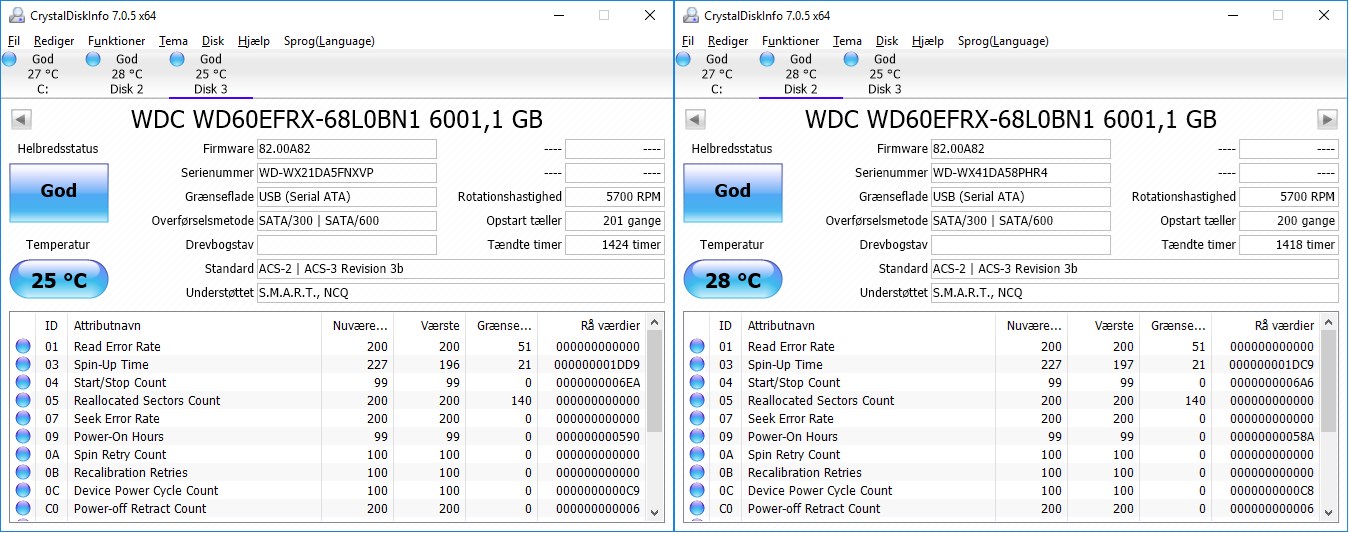Open Tema menu in right window
The width and height of the screenshot is (1349, 533).
847,41
